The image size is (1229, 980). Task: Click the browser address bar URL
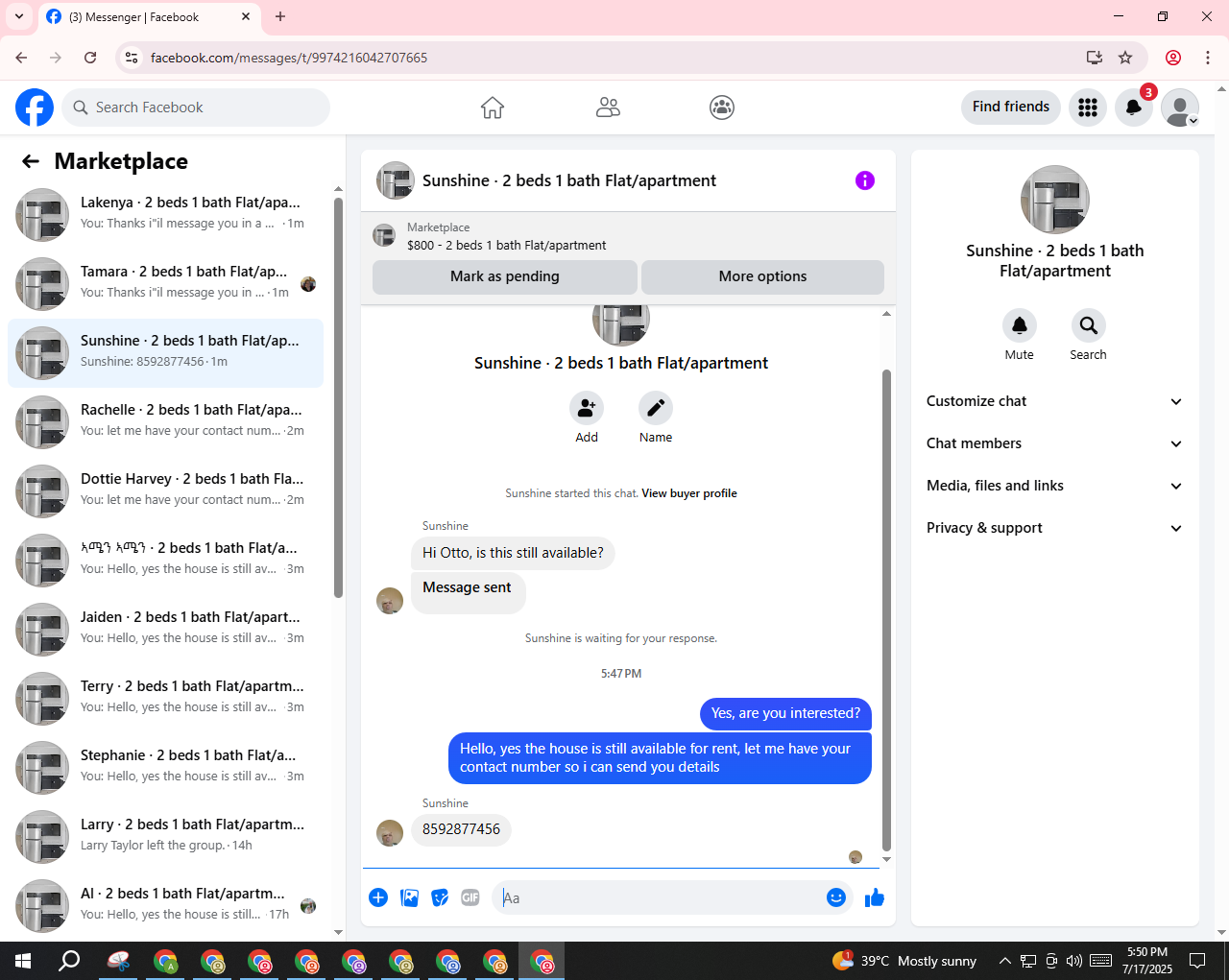[x=289, y=58]
